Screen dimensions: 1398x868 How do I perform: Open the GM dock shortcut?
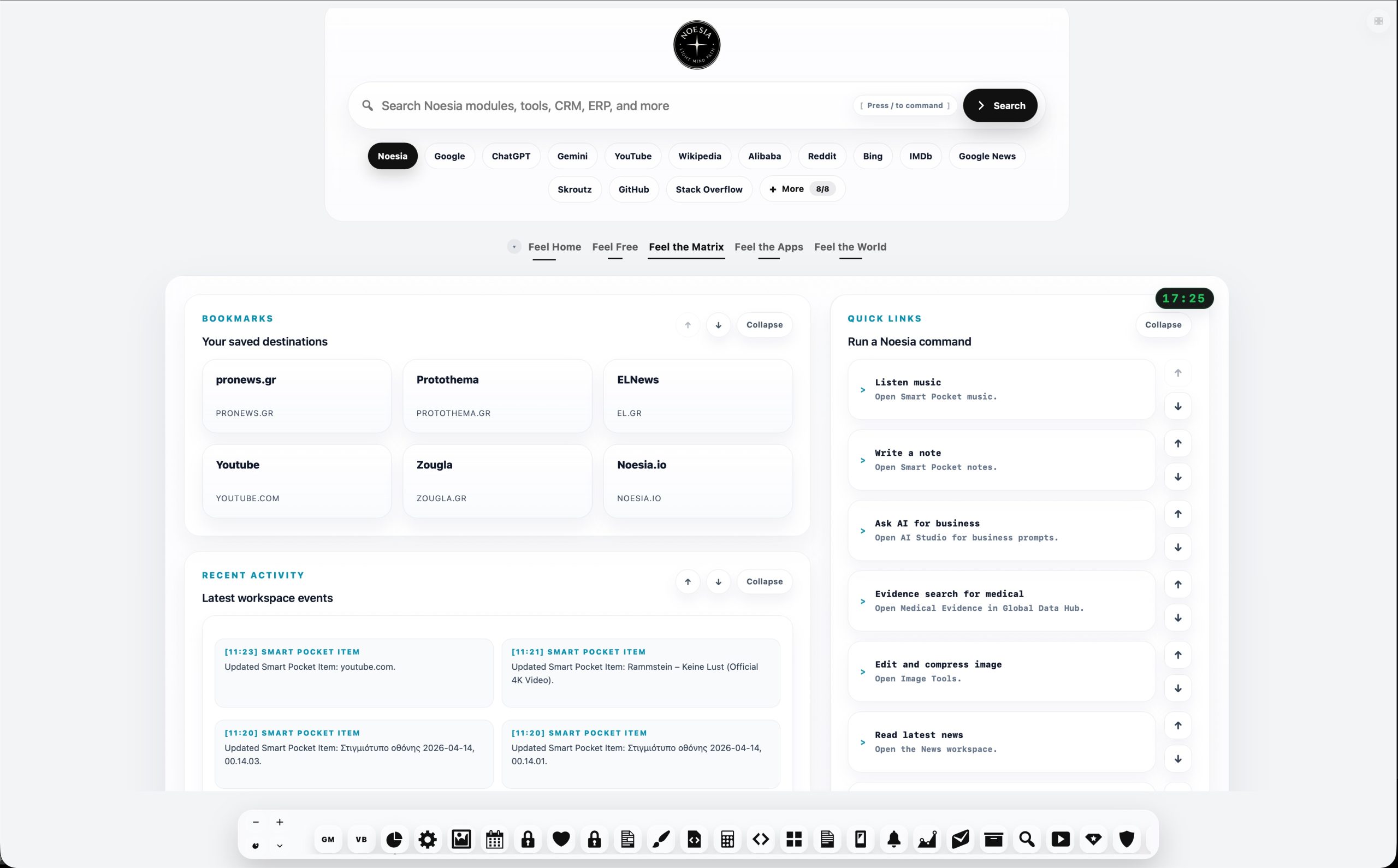328,839
